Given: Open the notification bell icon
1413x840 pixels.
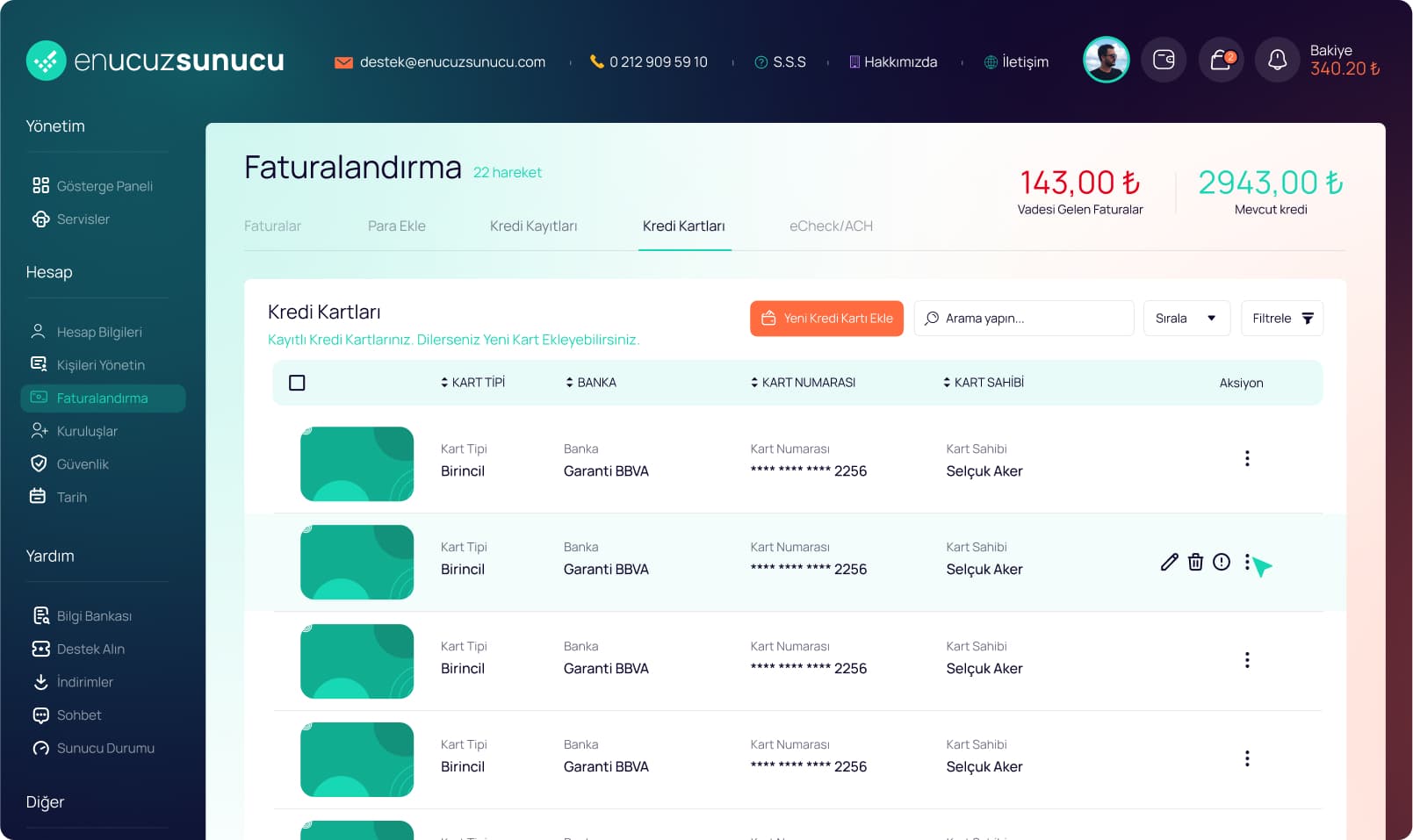Looking at the screenshot, I should 1277,60.
